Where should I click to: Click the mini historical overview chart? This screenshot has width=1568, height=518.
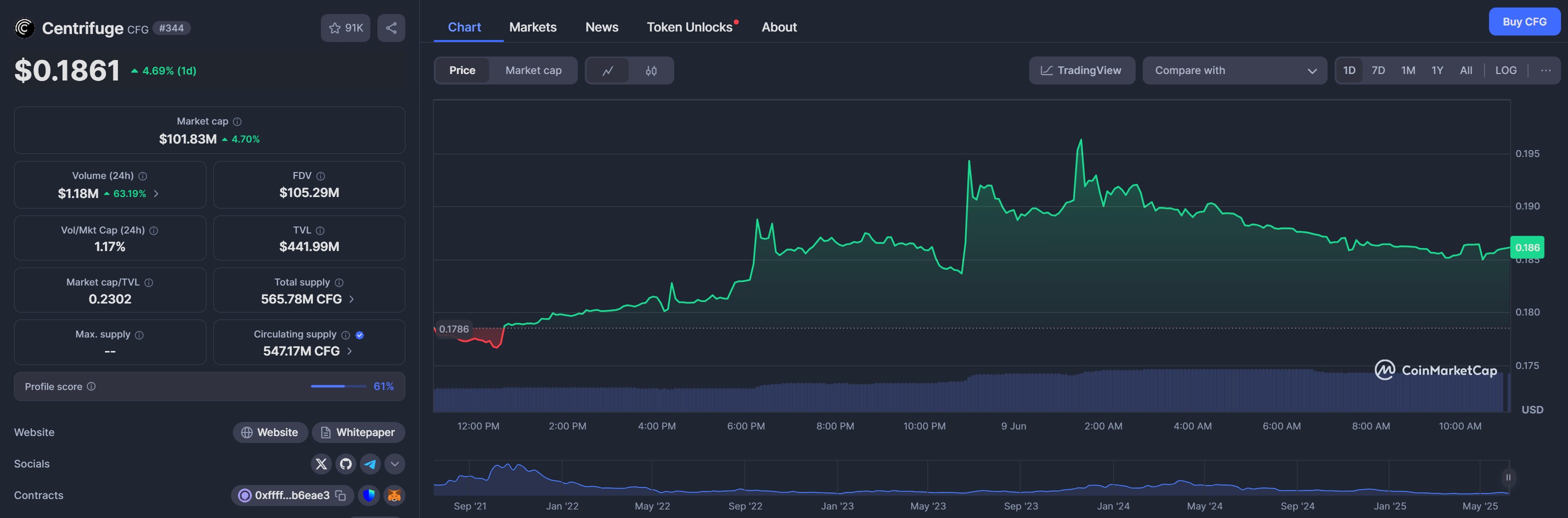tap(971, 478)
